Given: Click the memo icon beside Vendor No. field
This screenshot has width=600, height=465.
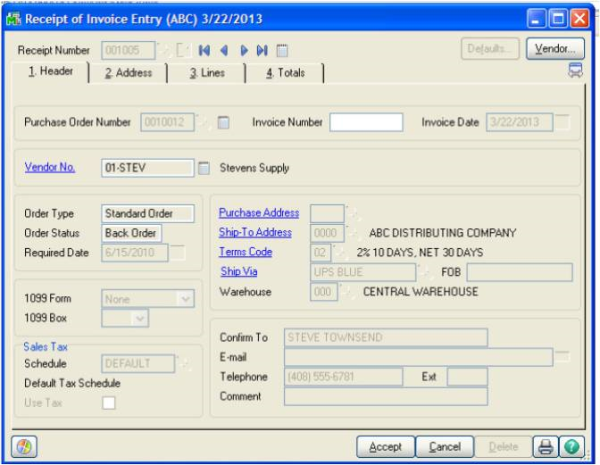Looking at the screenshot, I should pyautogui.click(x=204, y=168).
